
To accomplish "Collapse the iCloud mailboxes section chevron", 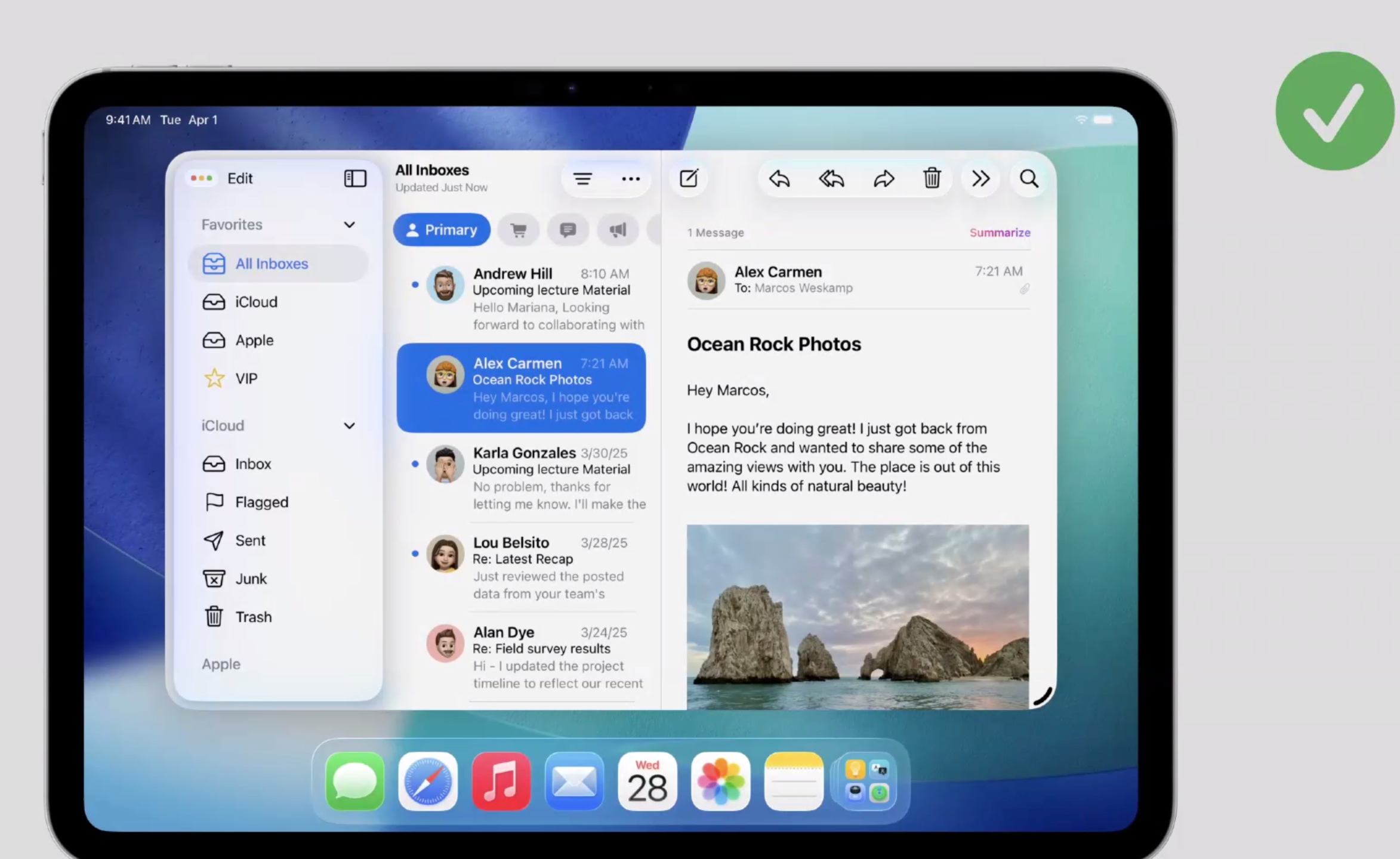I will click(350, 426).
